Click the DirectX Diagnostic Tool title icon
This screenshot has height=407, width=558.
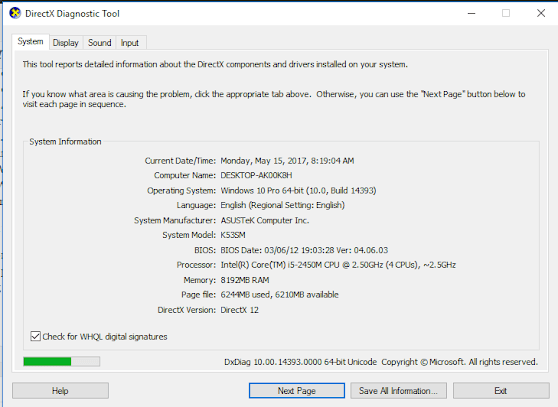[15, 14]
